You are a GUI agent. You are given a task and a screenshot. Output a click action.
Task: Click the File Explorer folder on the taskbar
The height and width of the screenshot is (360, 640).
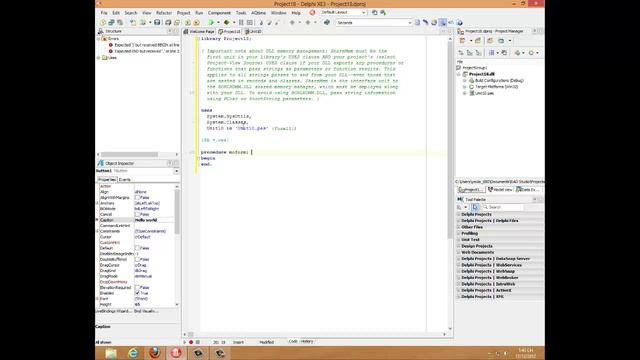(111, 353)
